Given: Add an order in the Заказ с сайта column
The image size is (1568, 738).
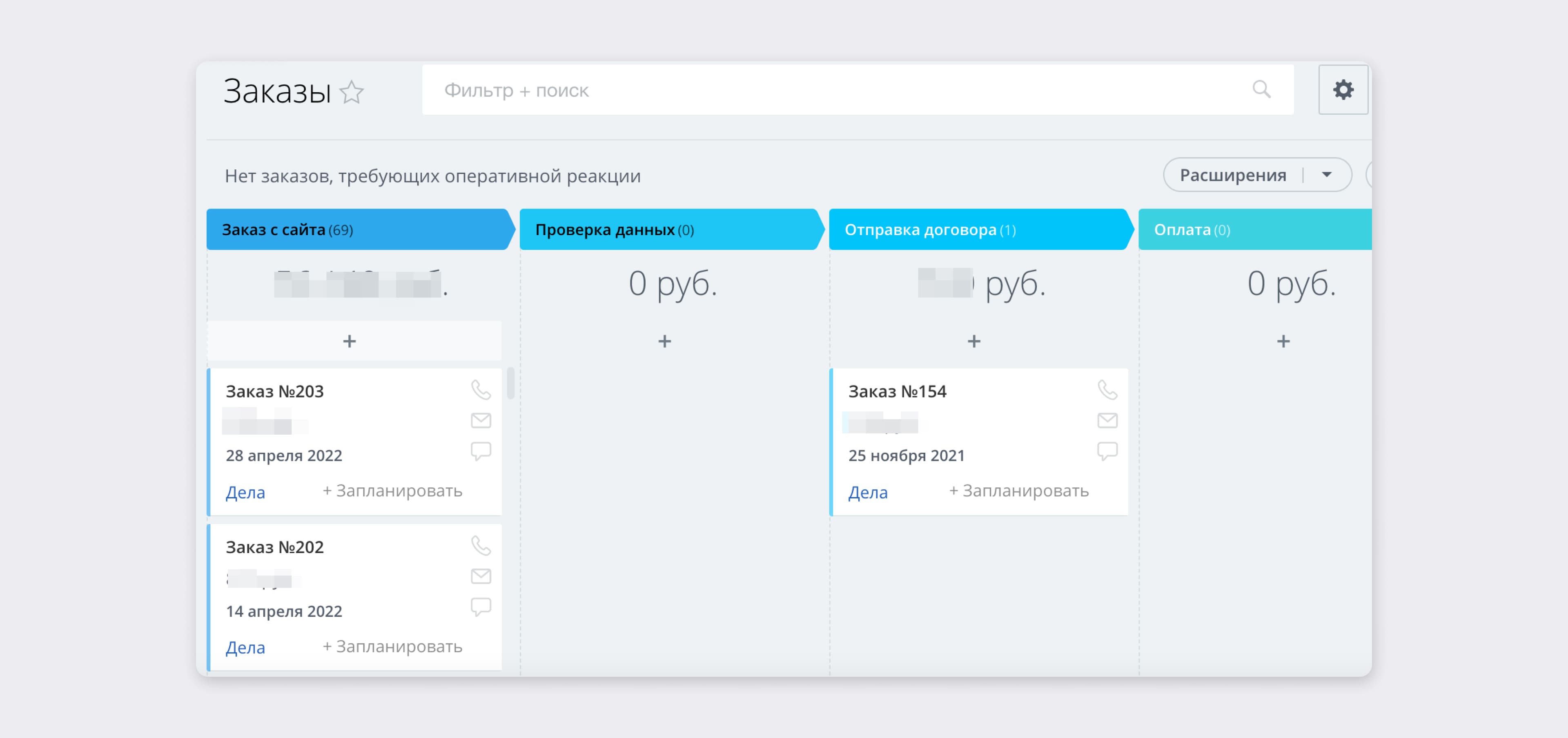Looking at the screenshot, I should coord(350,341).
